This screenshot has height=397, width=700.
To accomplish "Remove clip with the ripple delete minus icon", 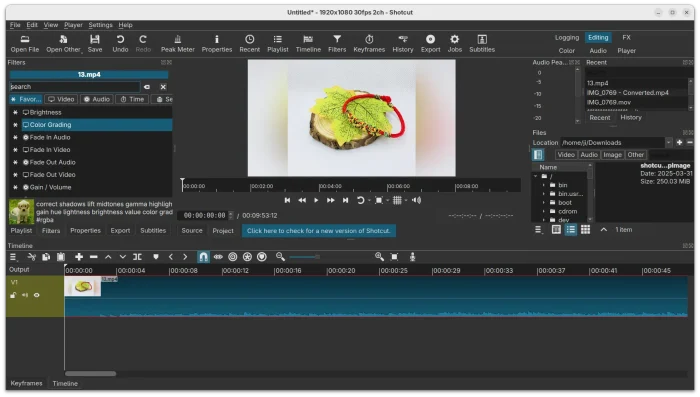I will click(x=93, y=257).
